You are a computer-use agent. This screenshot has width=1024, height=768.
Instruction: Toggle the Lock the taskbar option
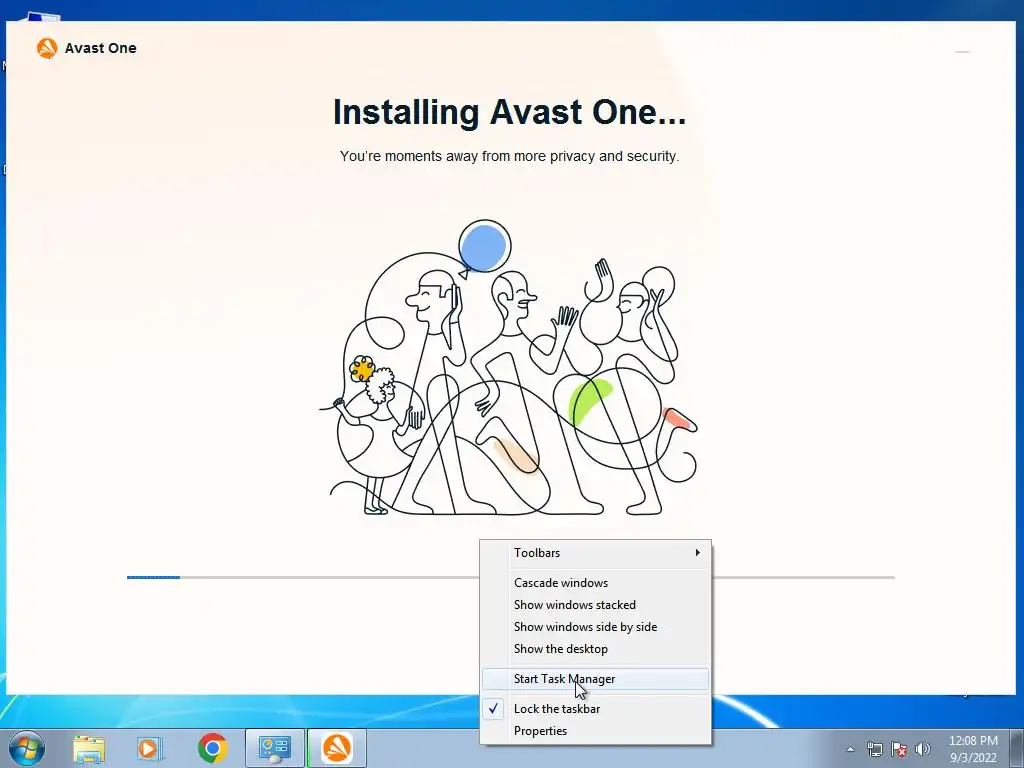(x=596, y=709)
